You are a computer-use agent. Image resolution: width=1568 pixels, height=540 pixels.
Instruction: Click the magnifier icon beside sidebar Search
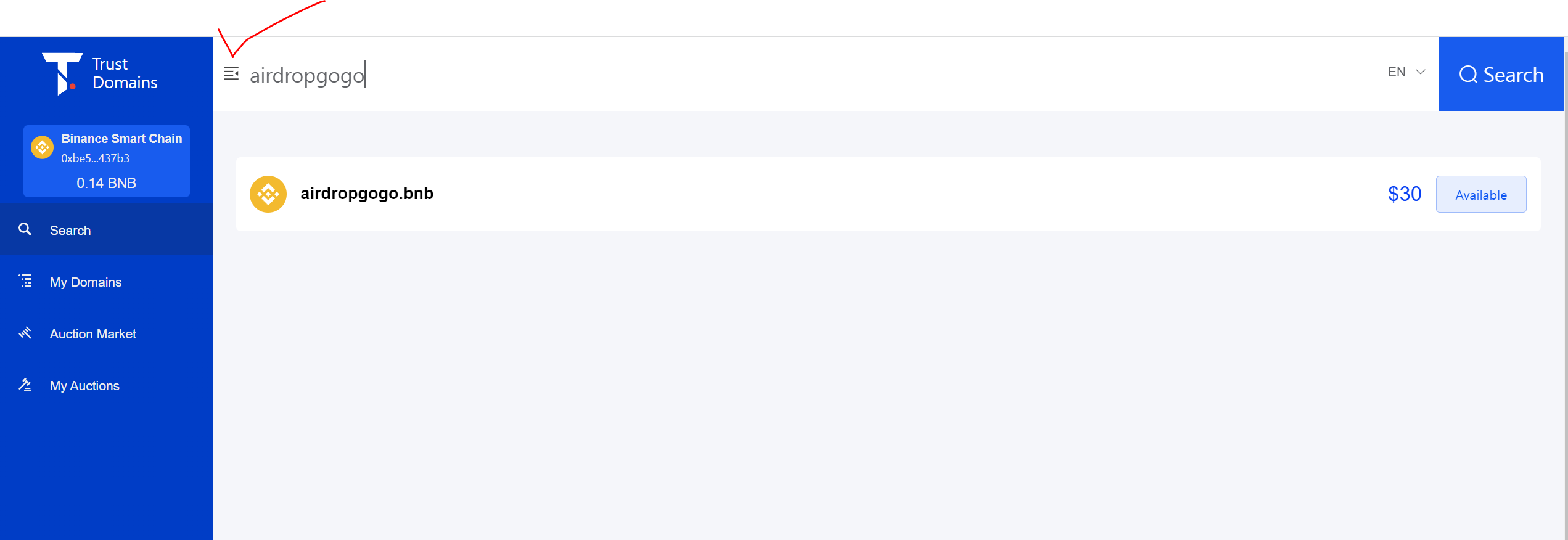(x=25, y=229)
